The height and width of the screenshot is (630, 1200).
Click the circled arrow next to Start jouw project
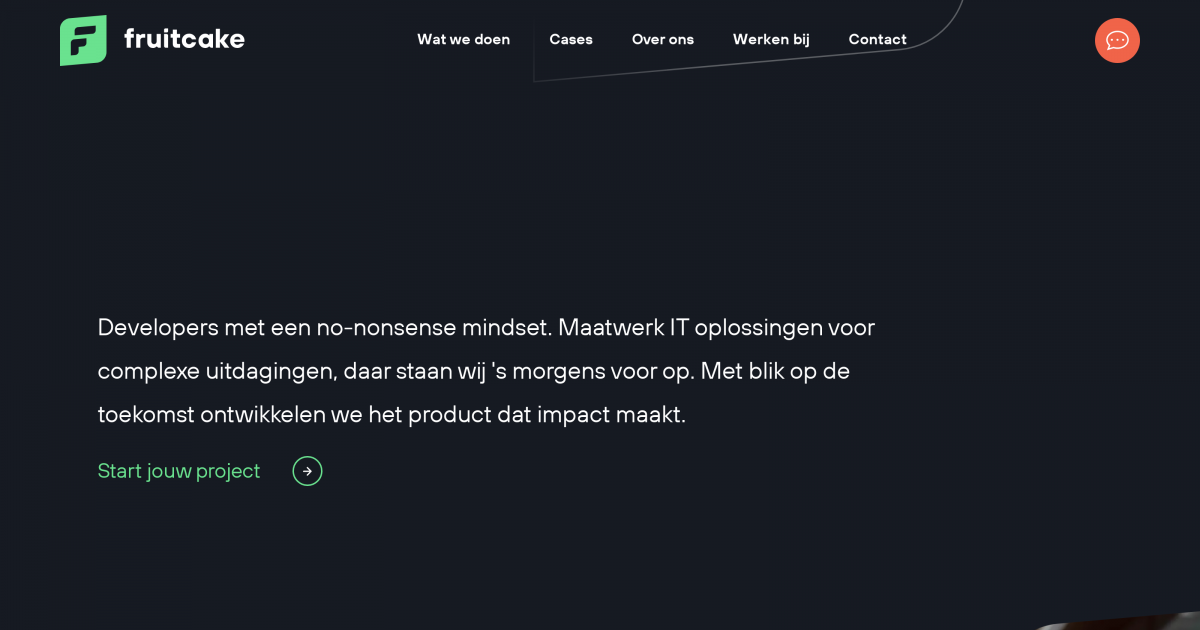click(307, 471)
